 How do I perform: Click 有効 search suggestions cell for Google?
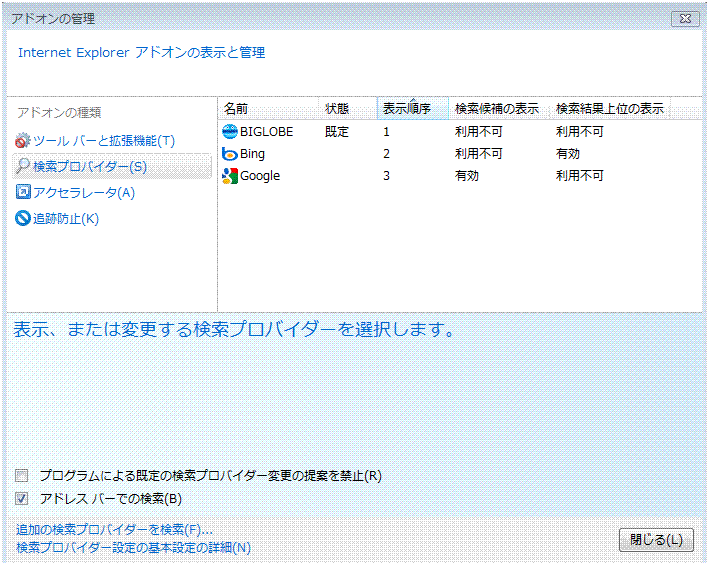pyautogui.click(x=467, y=176)
